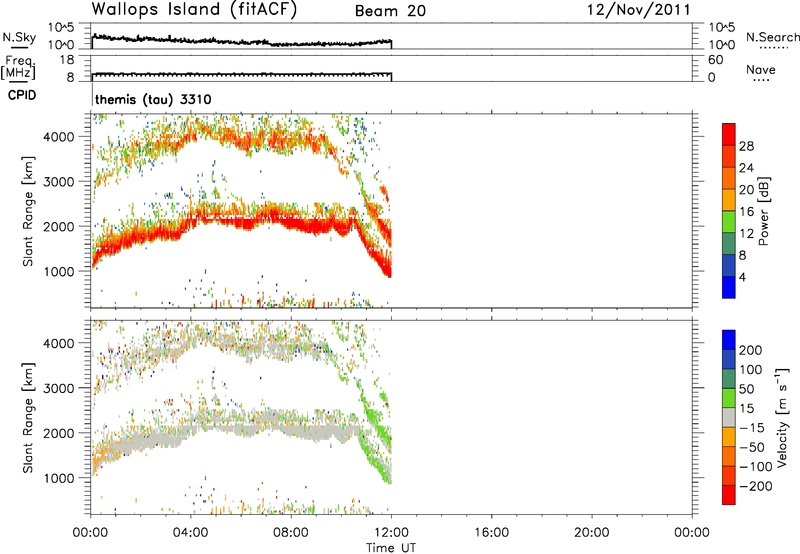Click the 16:00 time axis label
The image size is (800, 554).
point(491,533)
